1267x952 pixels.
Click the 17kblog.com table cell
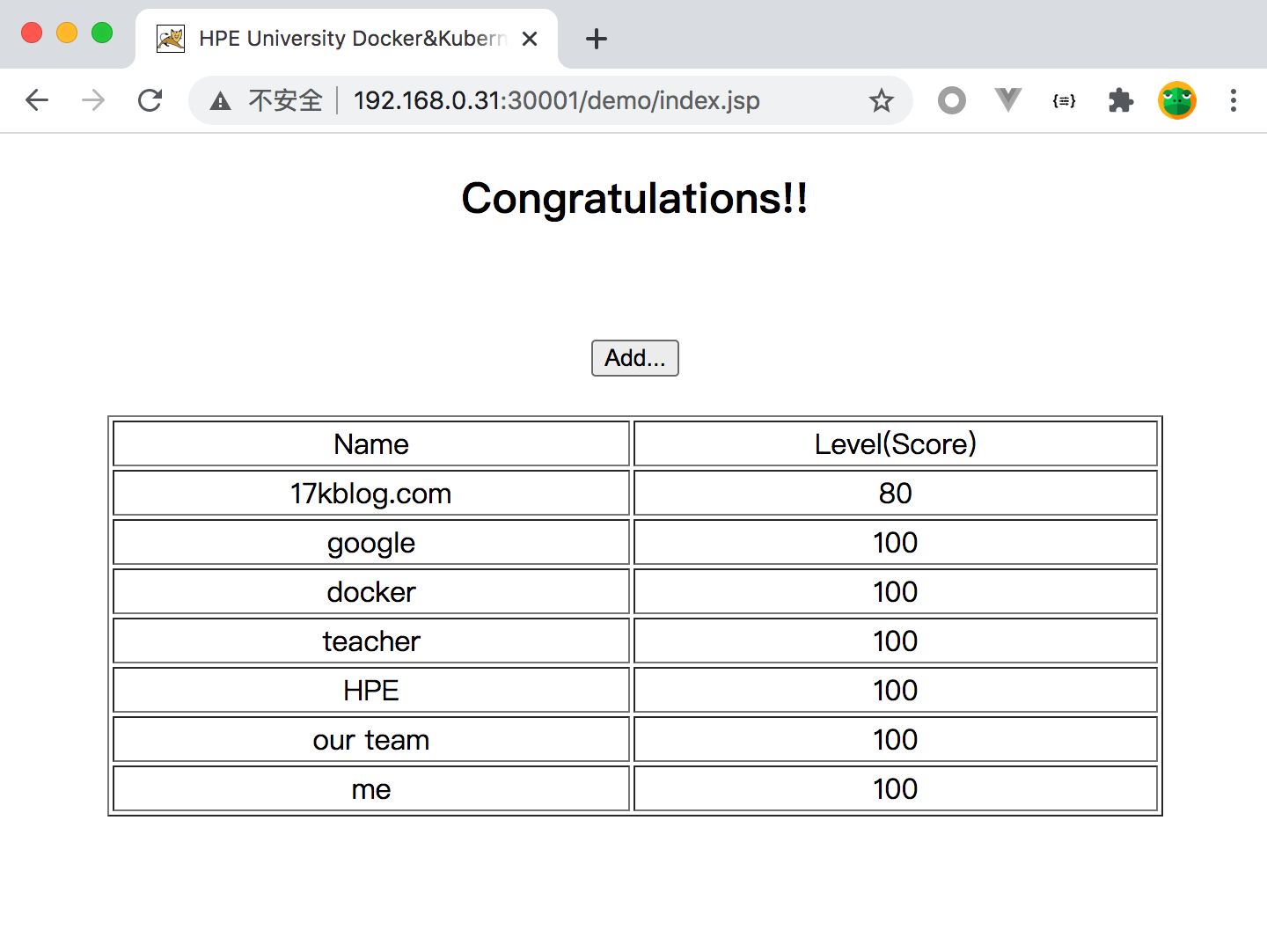coord(370,494)
